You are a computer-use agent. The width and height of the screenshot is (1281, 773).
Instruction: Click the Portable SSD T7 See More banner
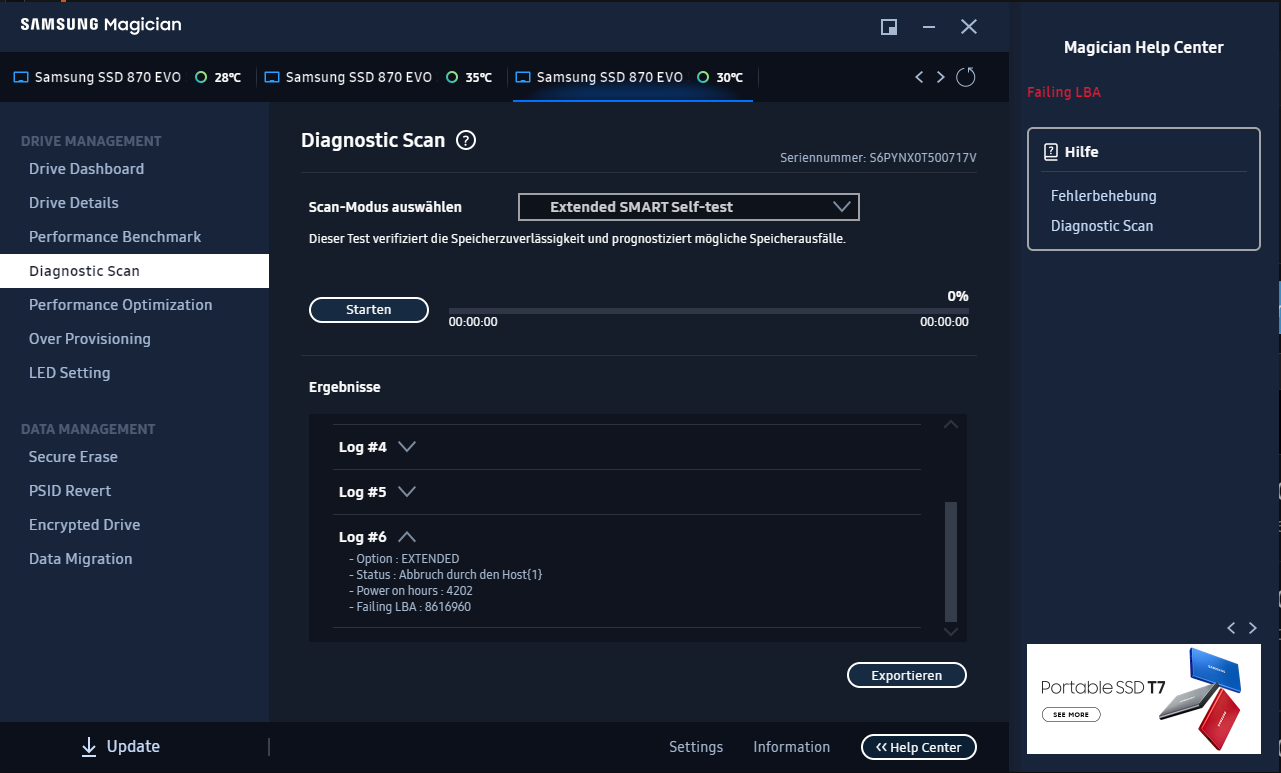1144,699
